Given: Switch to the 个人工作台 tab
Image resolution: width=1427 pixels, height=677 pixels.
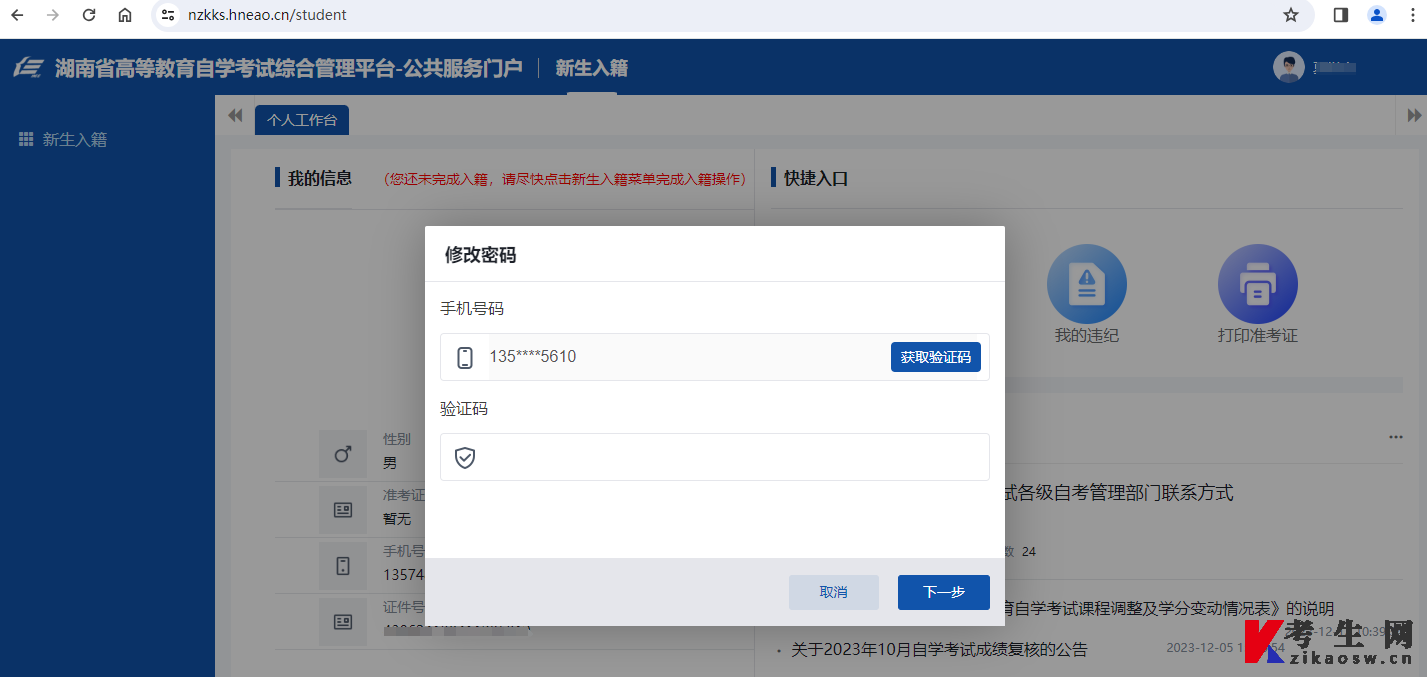Looking at the screenshot, I should (x=301, y=119).
